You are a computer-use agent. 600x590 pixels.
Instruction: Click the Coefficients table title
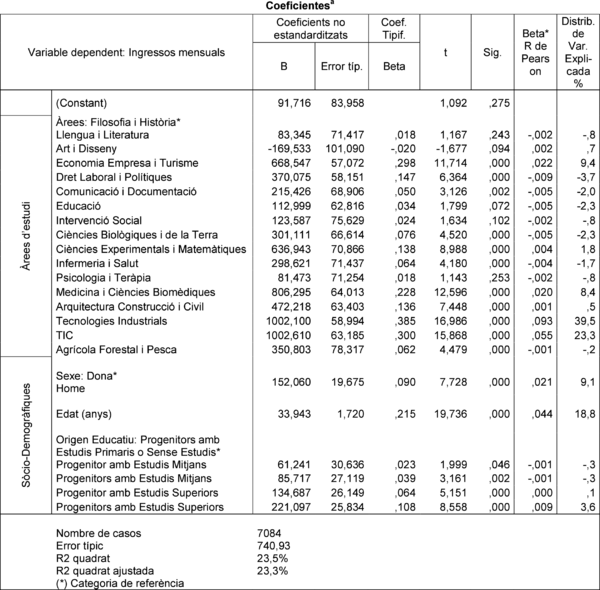click(300, 6)
